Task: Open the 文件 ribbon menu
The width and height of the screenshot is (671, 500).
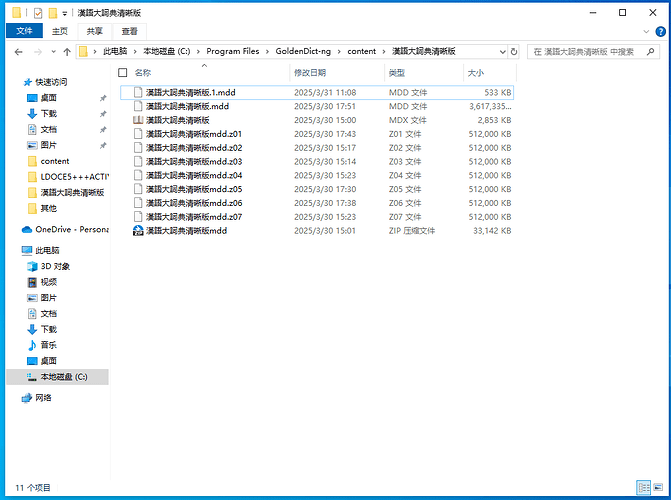Action: click(x=24, y=31)
